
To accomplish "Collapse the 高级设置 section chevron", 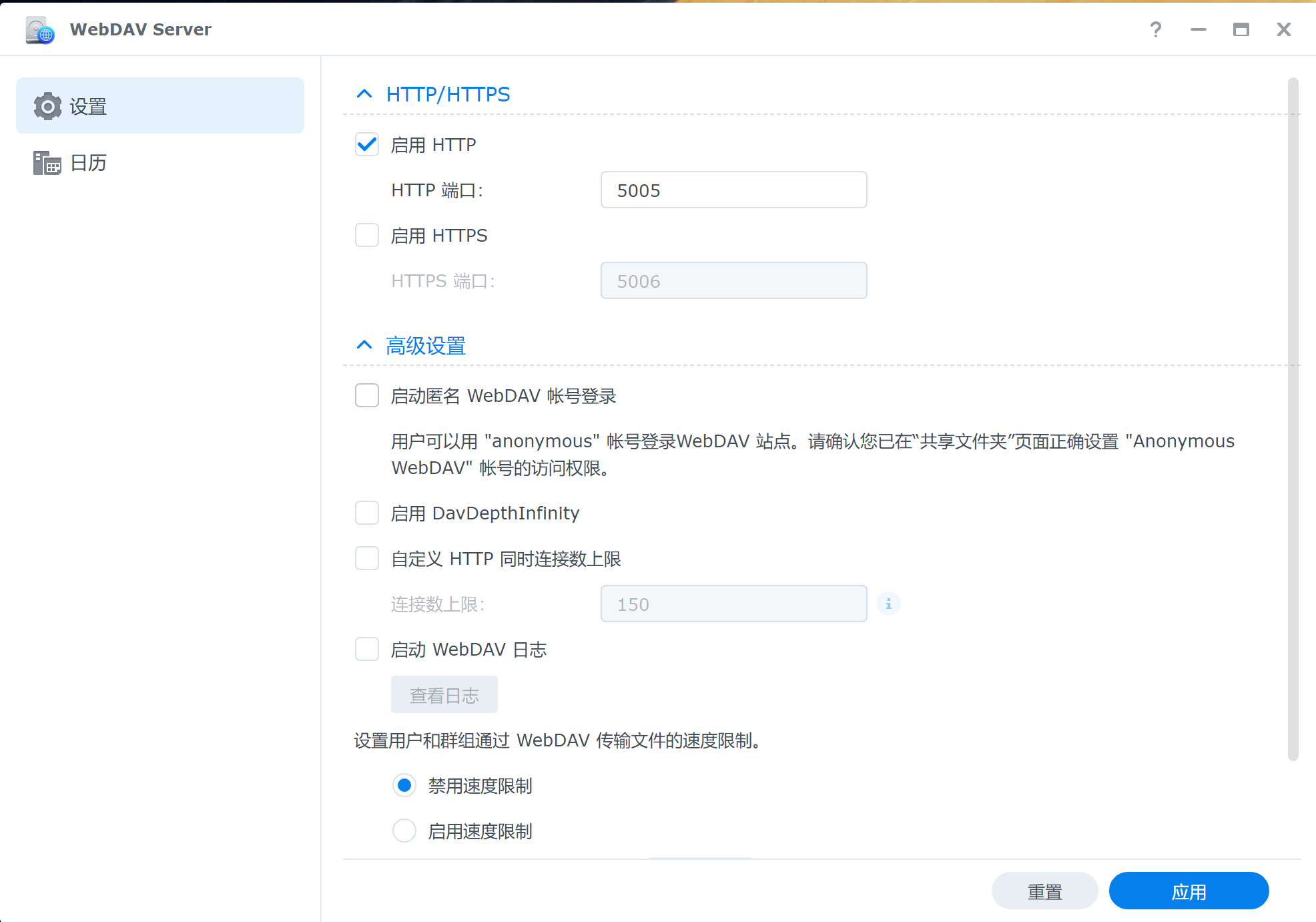I will pyautogui.click(x=364, y=345).
